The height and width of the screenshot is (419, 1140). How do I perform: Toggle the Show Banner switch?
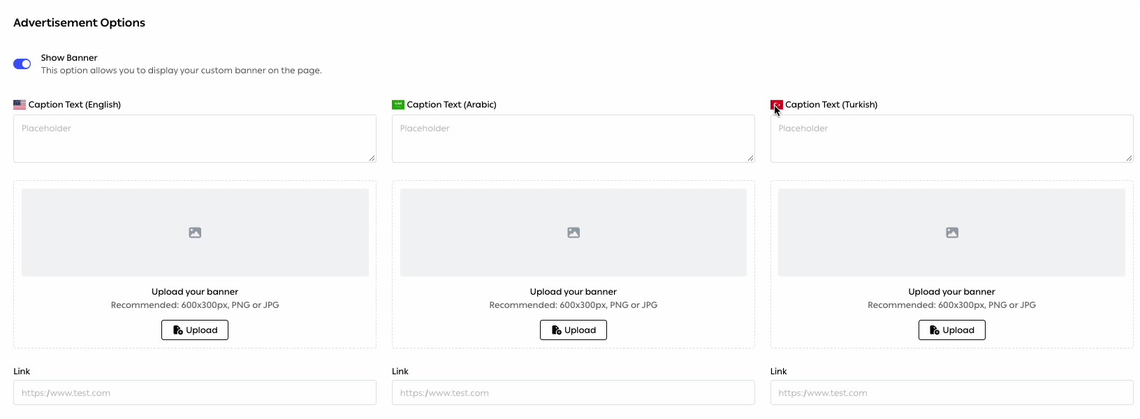pyautogui.click(x=22, y=64)
